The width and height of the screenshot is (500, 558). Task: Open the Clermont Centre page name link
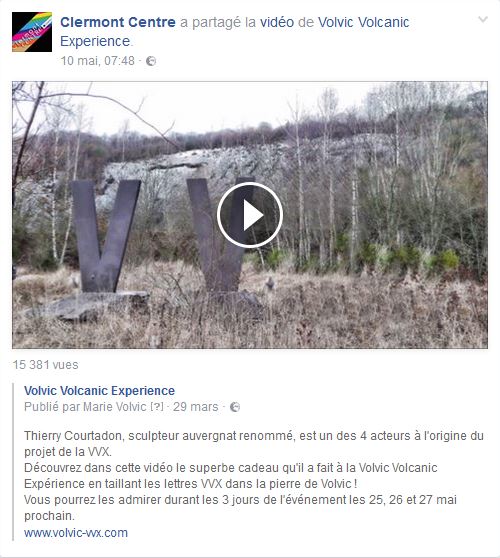coord(118,22)
